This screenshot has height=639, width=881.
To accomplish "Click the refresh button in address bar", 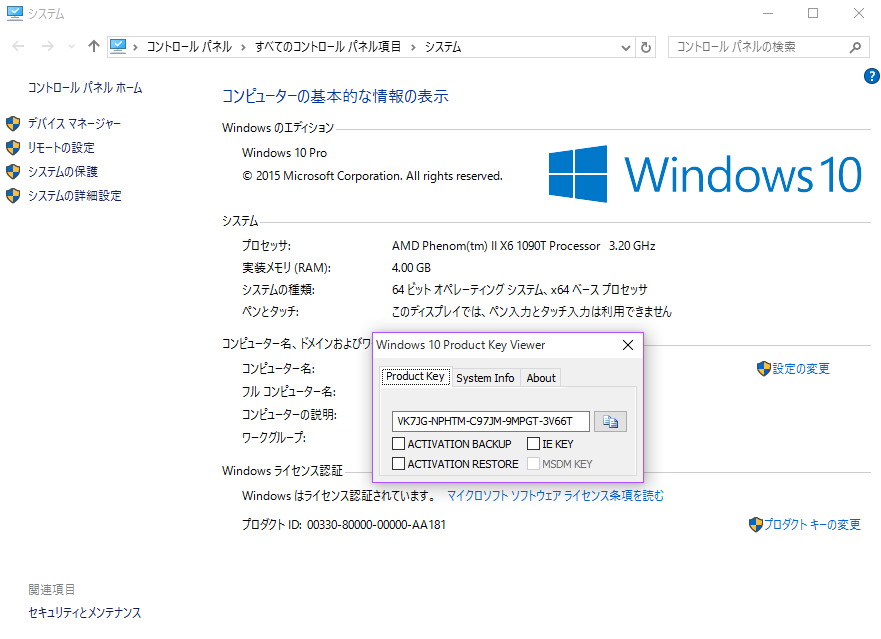I will coord(646,47).
